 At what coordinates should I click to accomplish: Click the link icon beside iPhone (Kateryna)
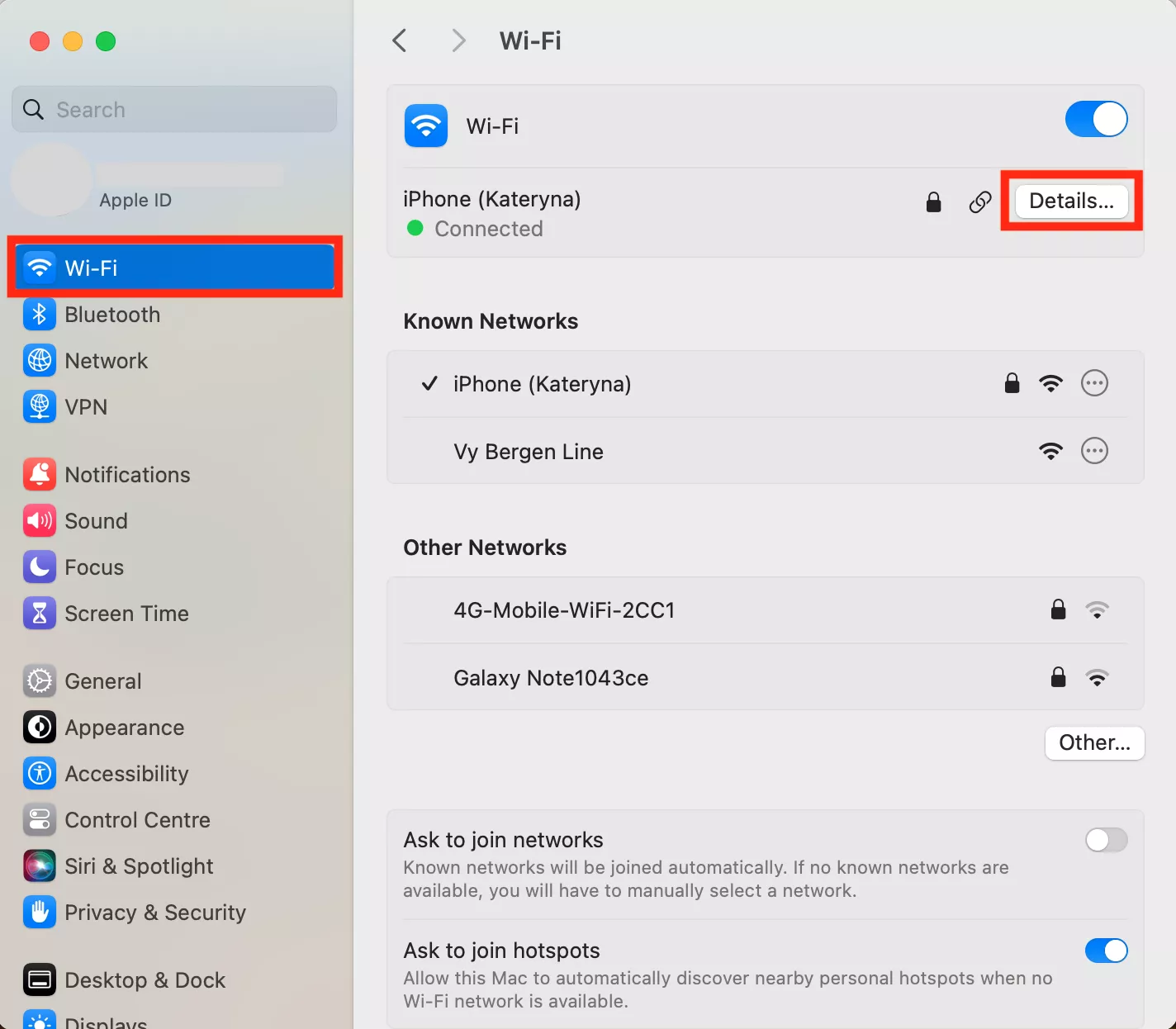979,202
